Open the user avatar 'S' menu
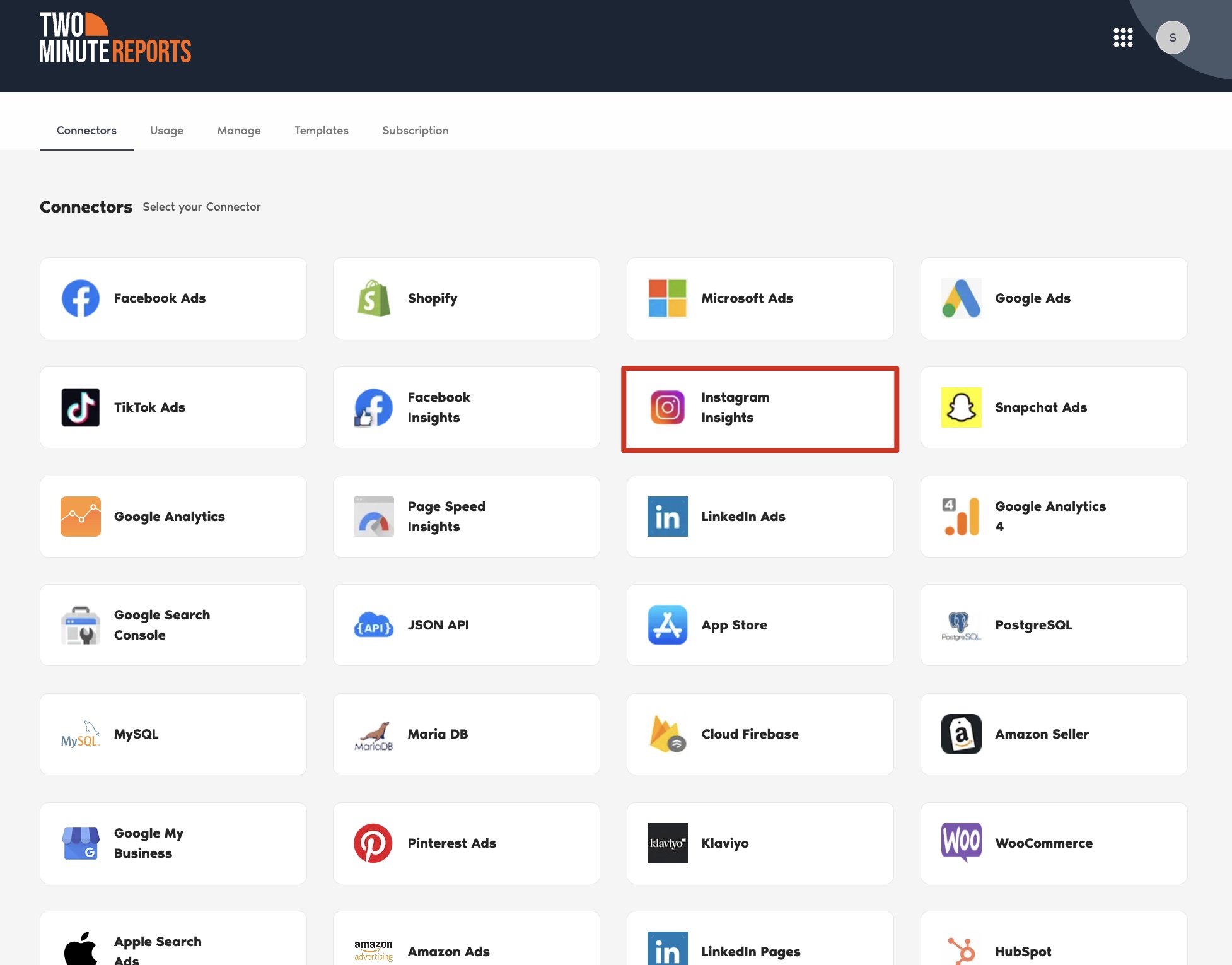This screenshot has height=965, width=1232. pos(1173,38)
